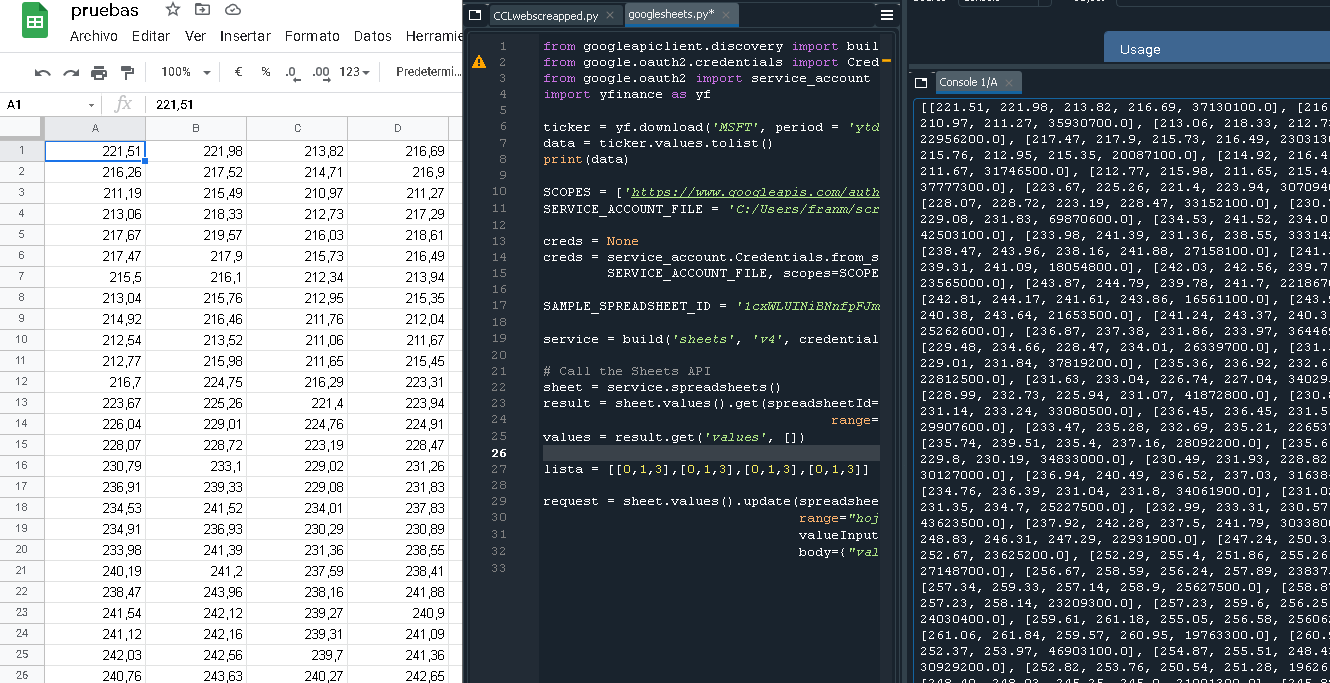Viewport: 1330px width, 683px height.
Task: Click the Usage heading in help pane
Action: click(1140, 49)
